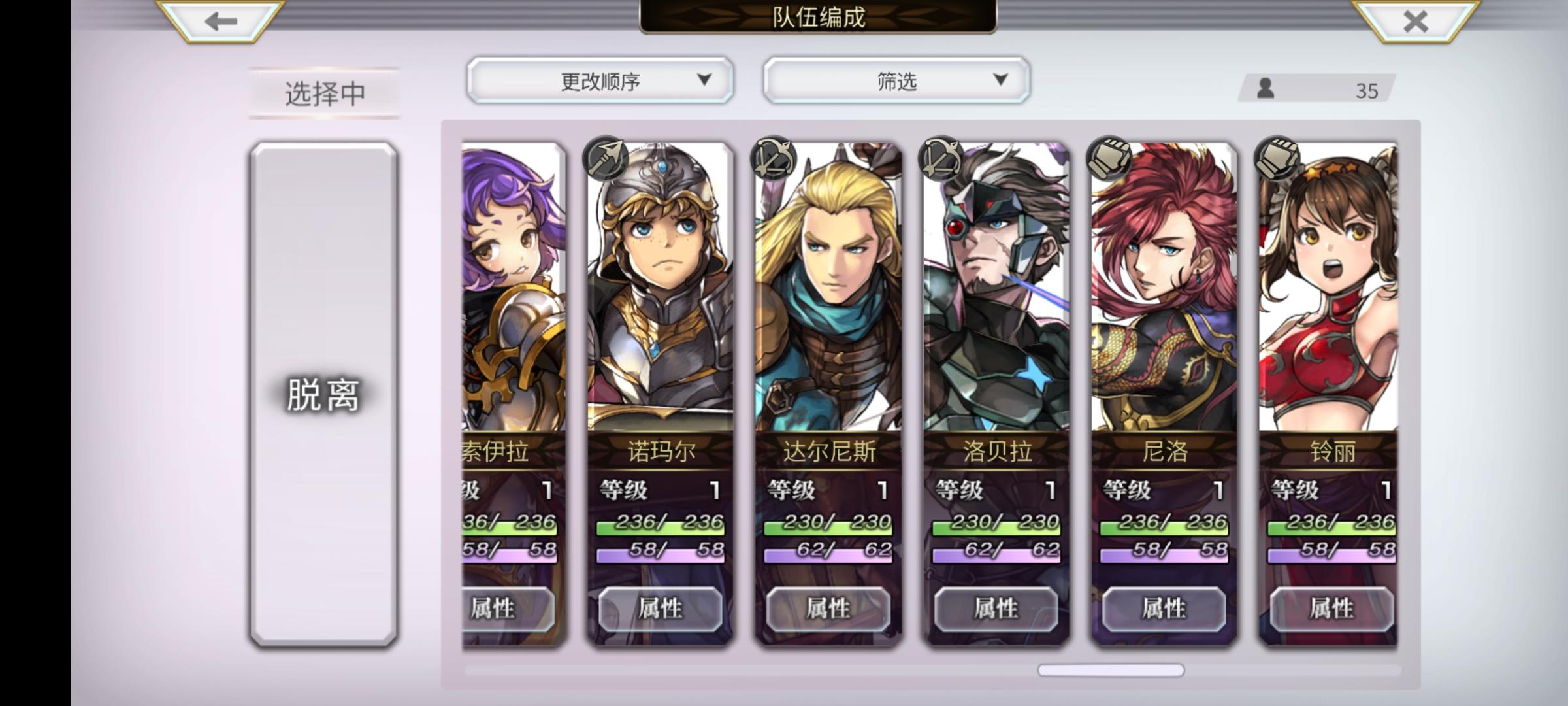The image size is (1568, 706).
Task: Click the fist class icon on 尼洛
Action: [1109, 159]
